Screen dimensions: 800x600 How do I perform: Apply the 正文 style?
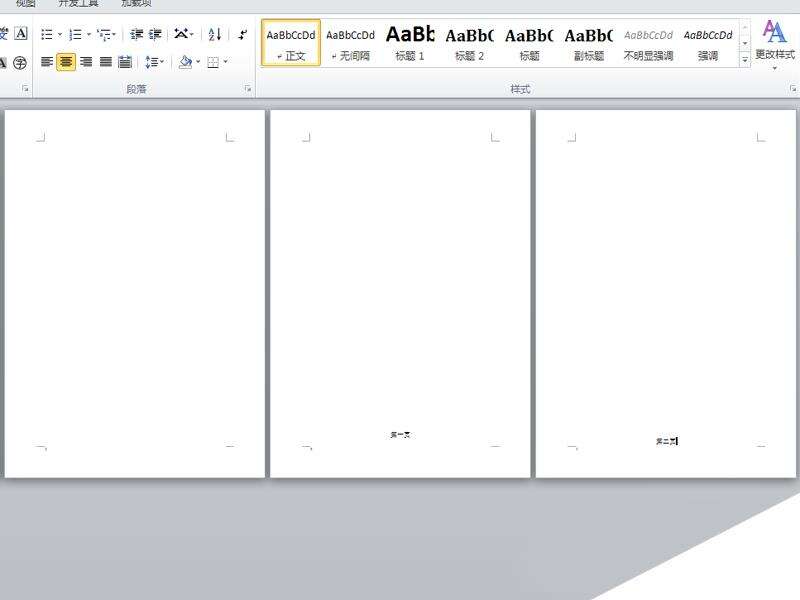[291, 43]
